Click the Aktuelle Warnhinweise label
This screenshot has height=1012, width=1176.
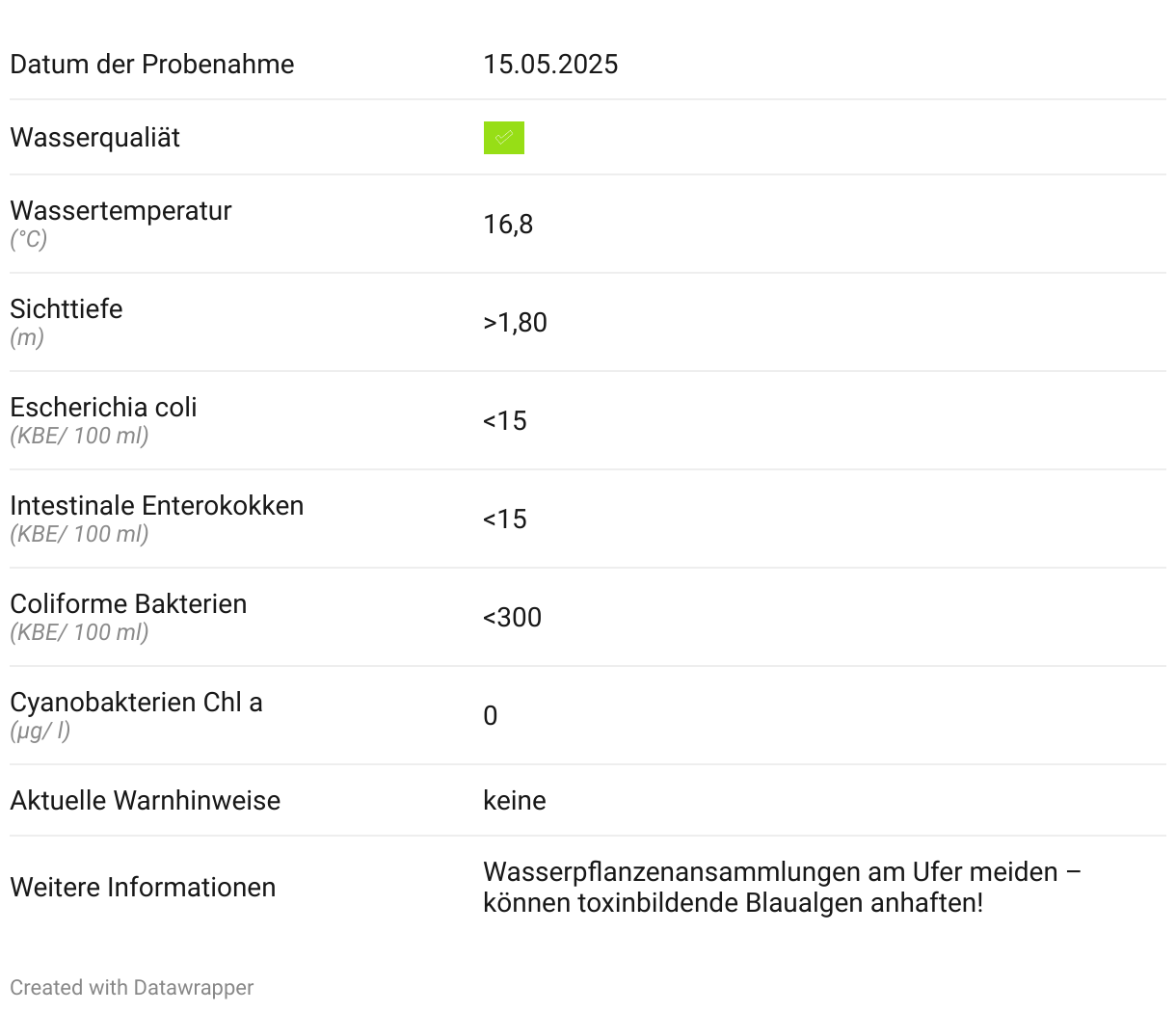coord(146,801)
